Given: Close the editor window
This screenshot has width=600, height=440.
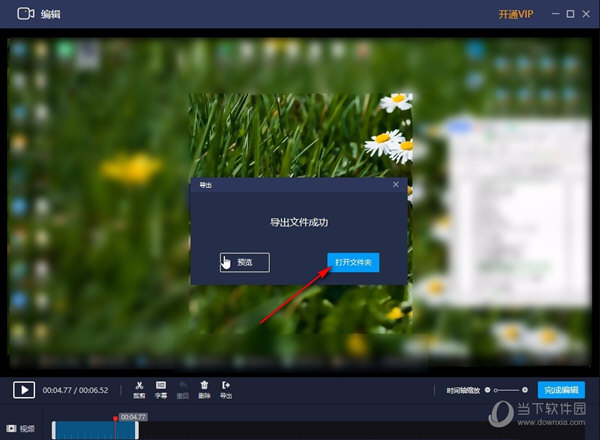Looking at the screenshot, I should (x=586, y=14).
